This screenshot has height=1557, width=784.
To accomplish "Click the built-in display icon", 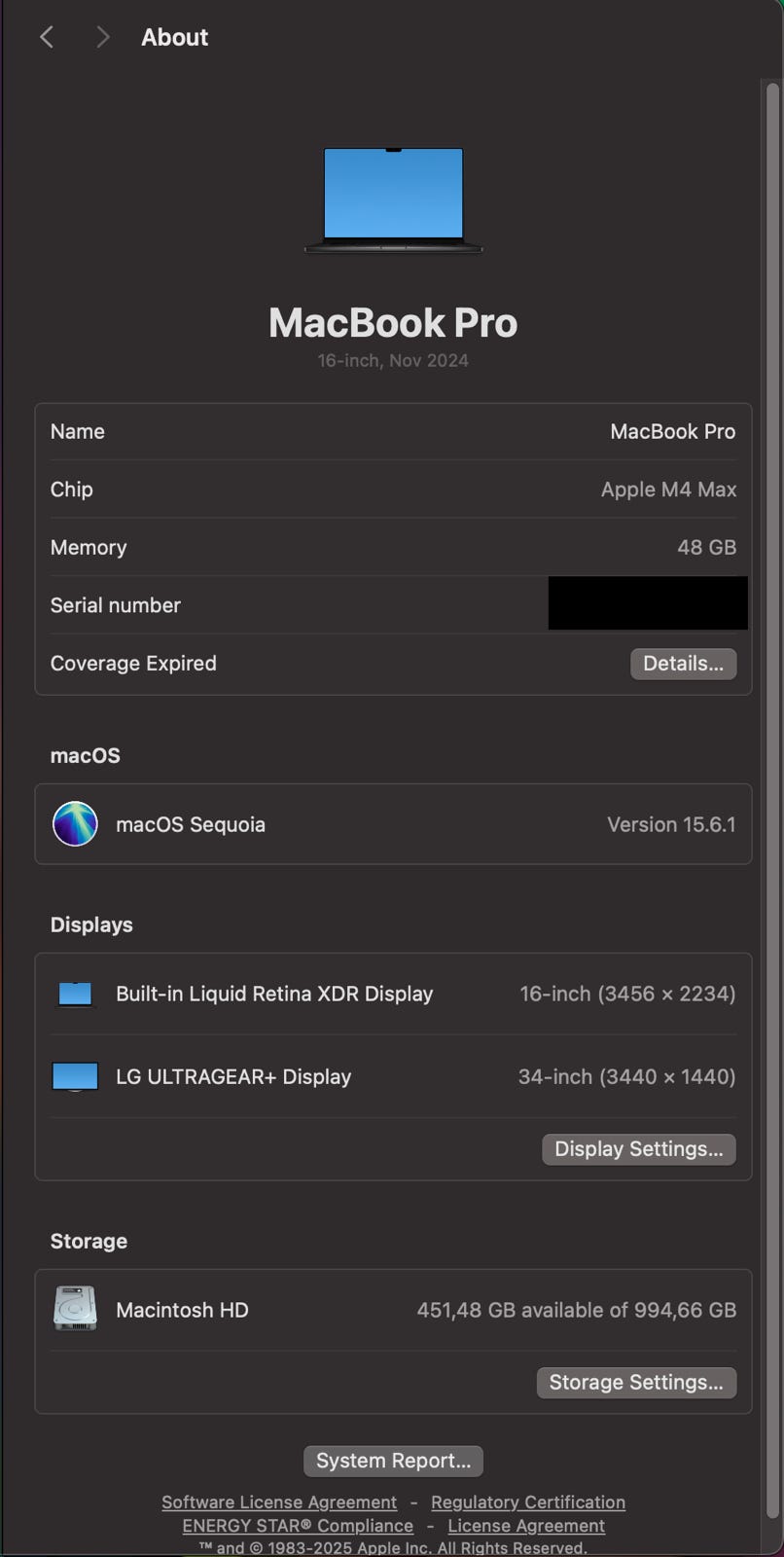I will point(75,994).
